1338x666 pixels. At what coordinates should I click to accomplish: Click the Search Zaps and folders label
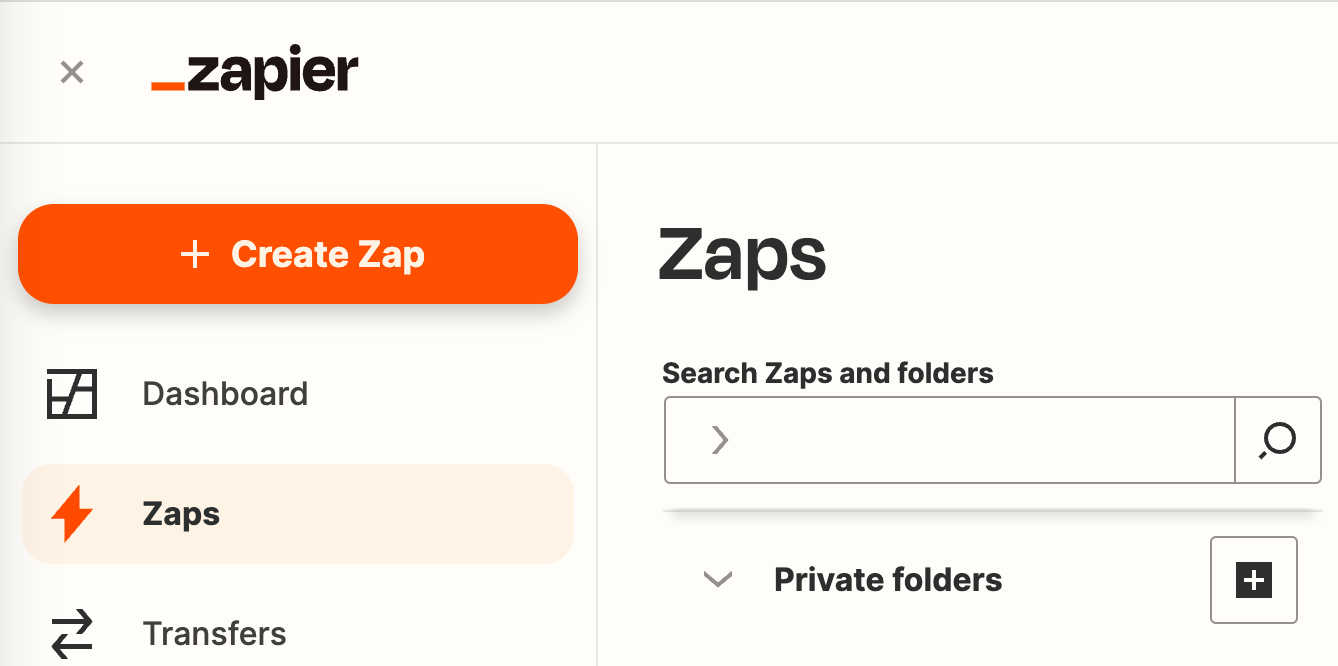coord(828,372)
